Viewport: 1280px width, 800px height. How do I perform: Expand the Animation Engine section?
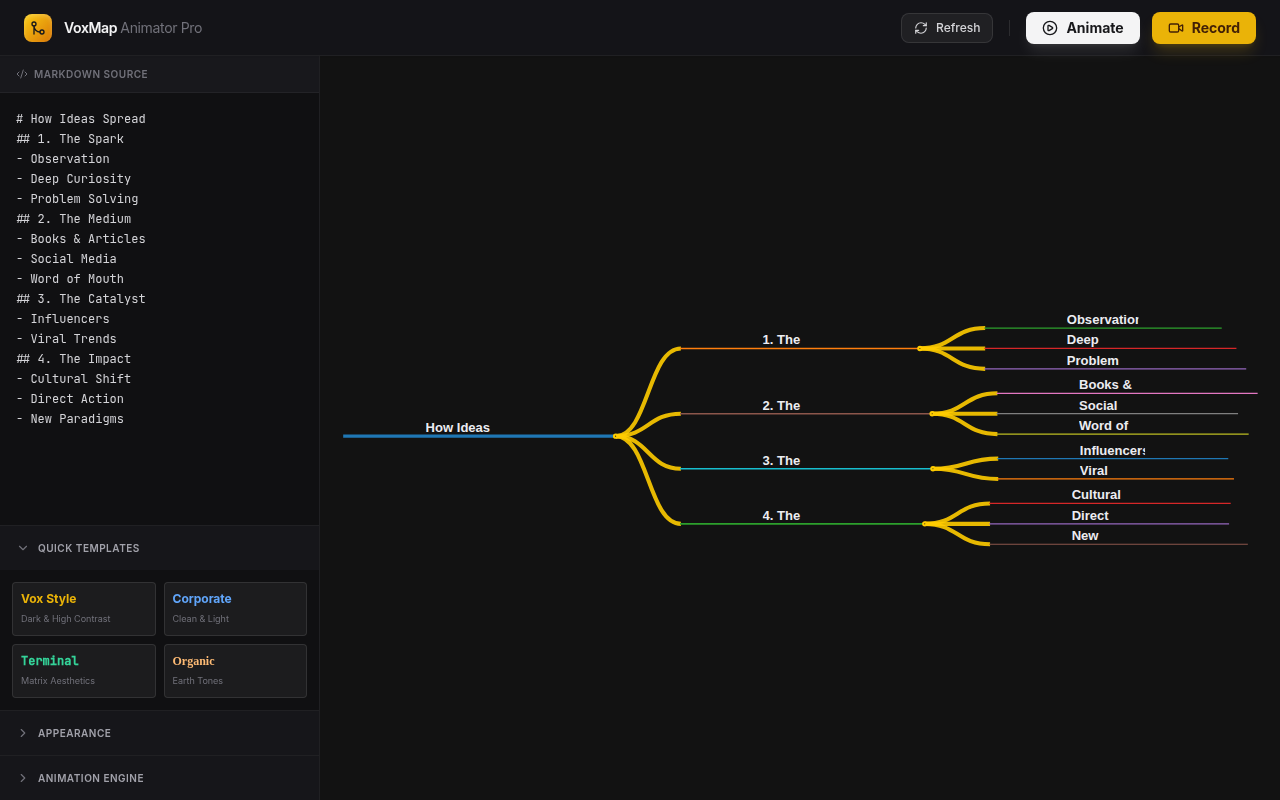[160, 778]
